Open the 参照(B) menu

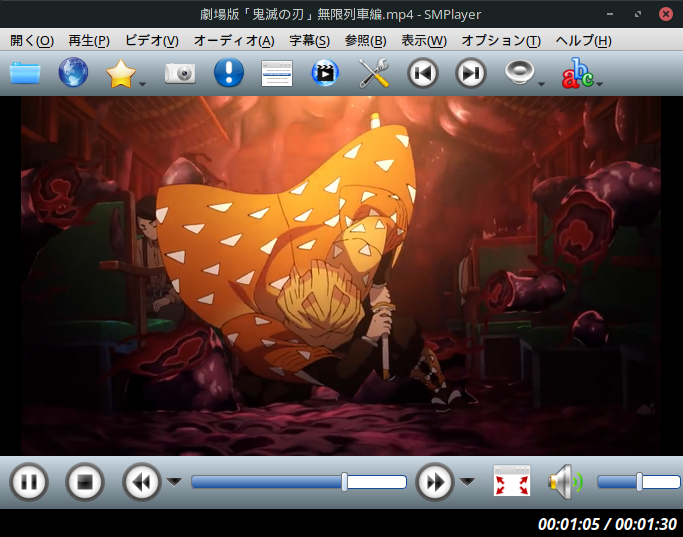point(365,41)
